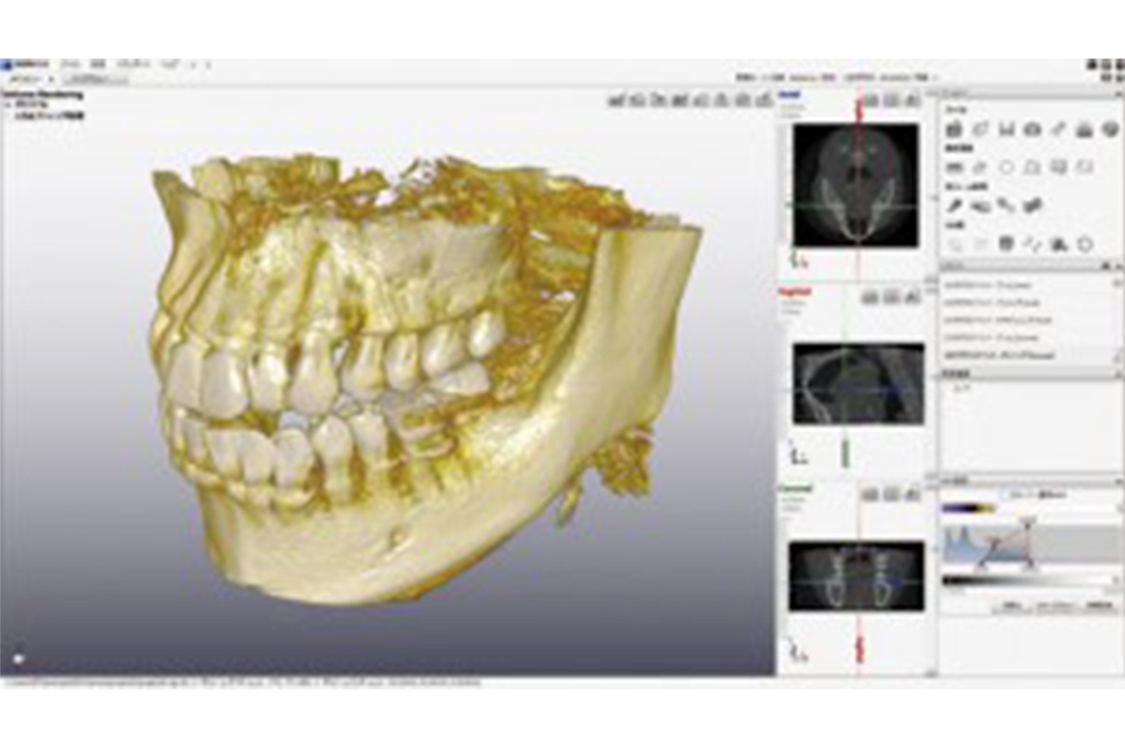Click the magnifier zoom tool icon
Image resolution: width=1125 pixels, height=746 pixels.
click(x=955, y=243)
